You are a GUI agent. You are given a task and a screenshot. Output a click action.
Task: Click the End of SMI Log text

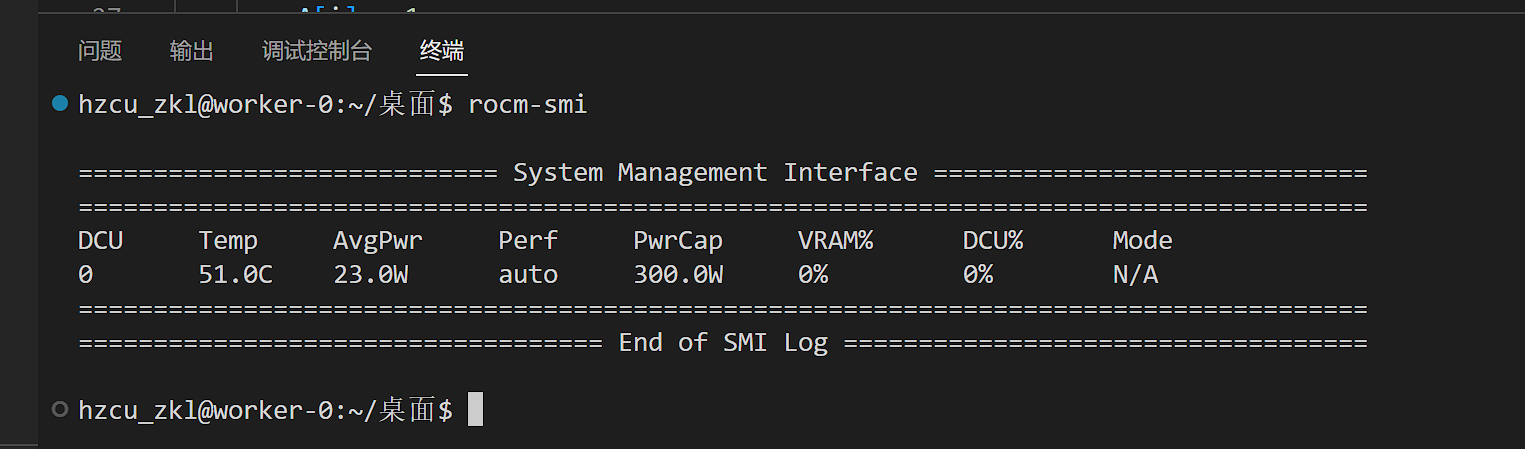click(x=723, y=343)
